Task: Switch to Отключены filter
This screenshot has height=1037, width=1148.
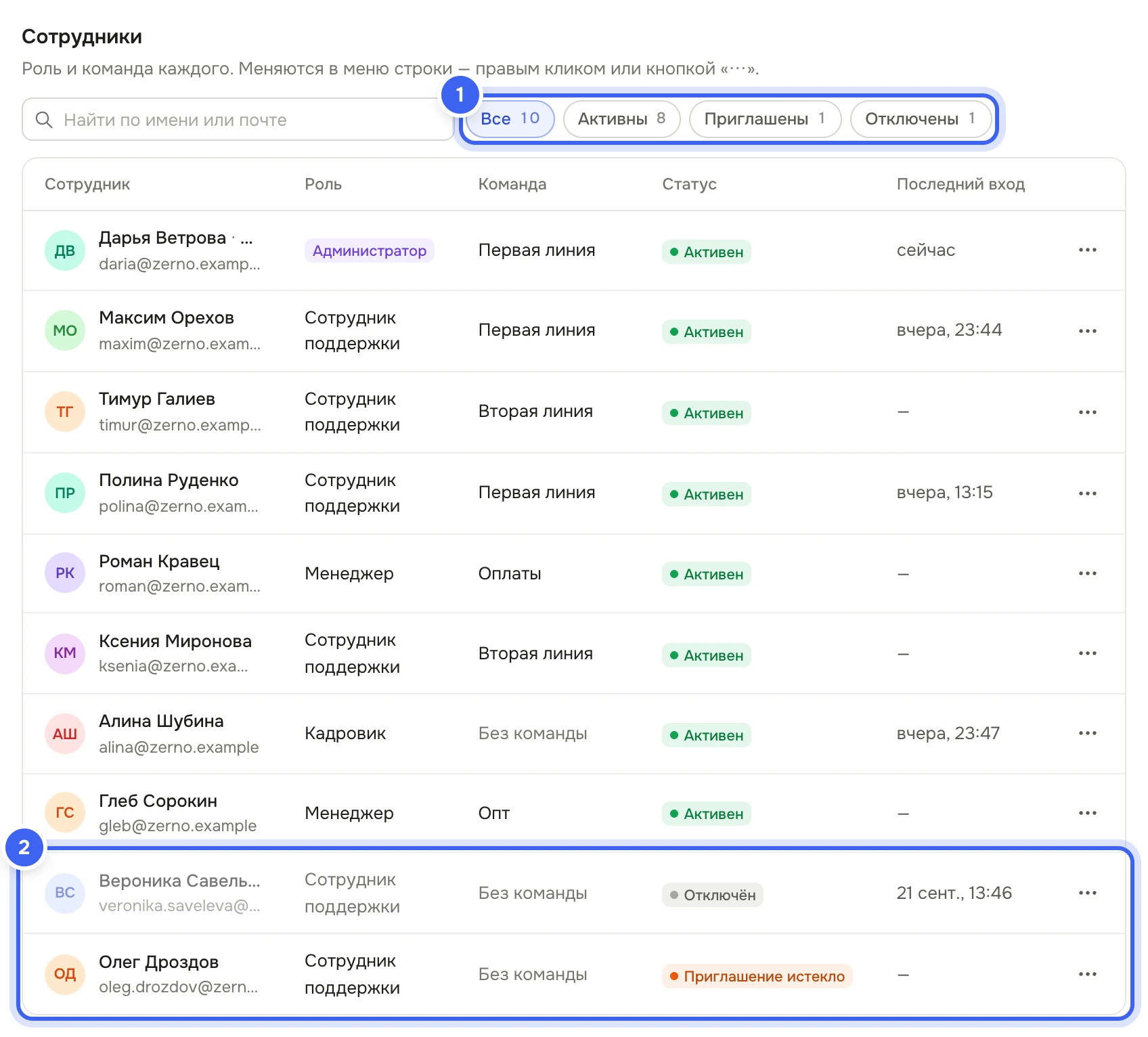Action: pos(921,119)
